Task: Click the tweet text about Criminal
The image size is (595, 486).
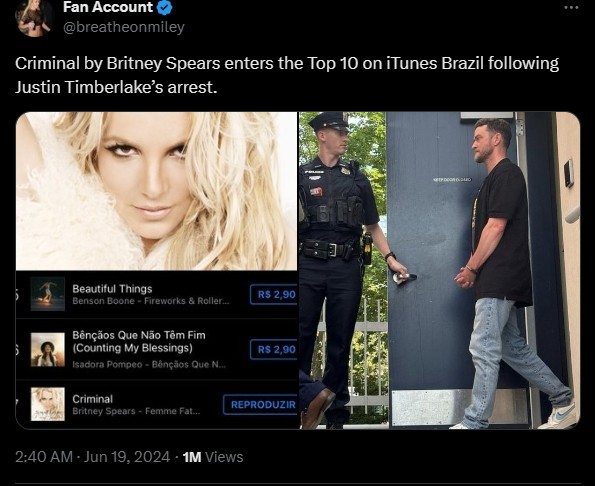Action: click(287, 75)
